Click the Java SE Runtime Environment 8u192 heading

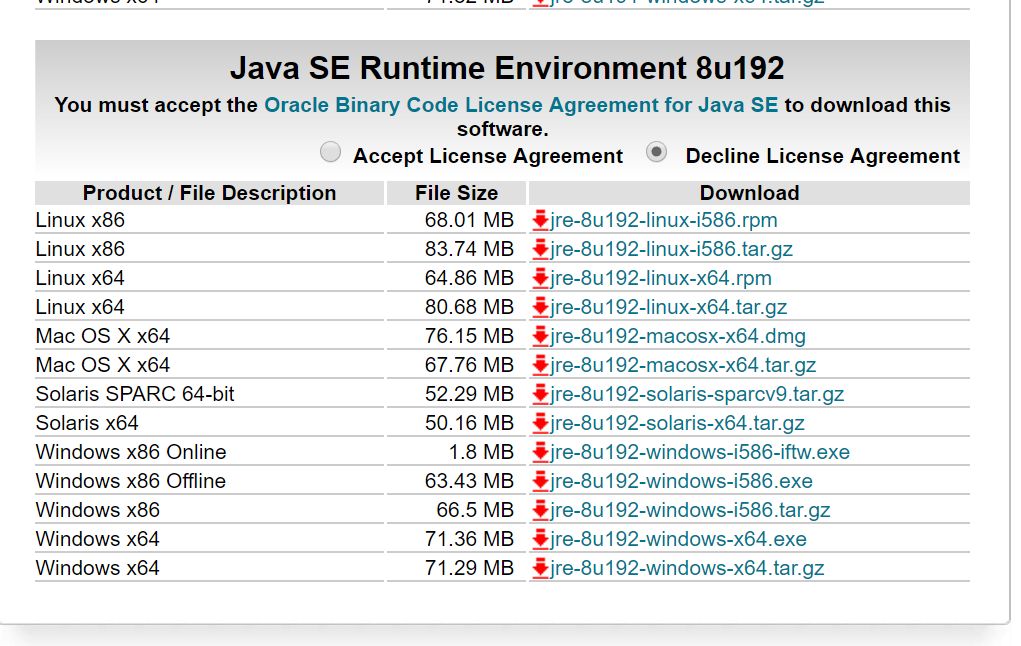[x=506, y=68]
